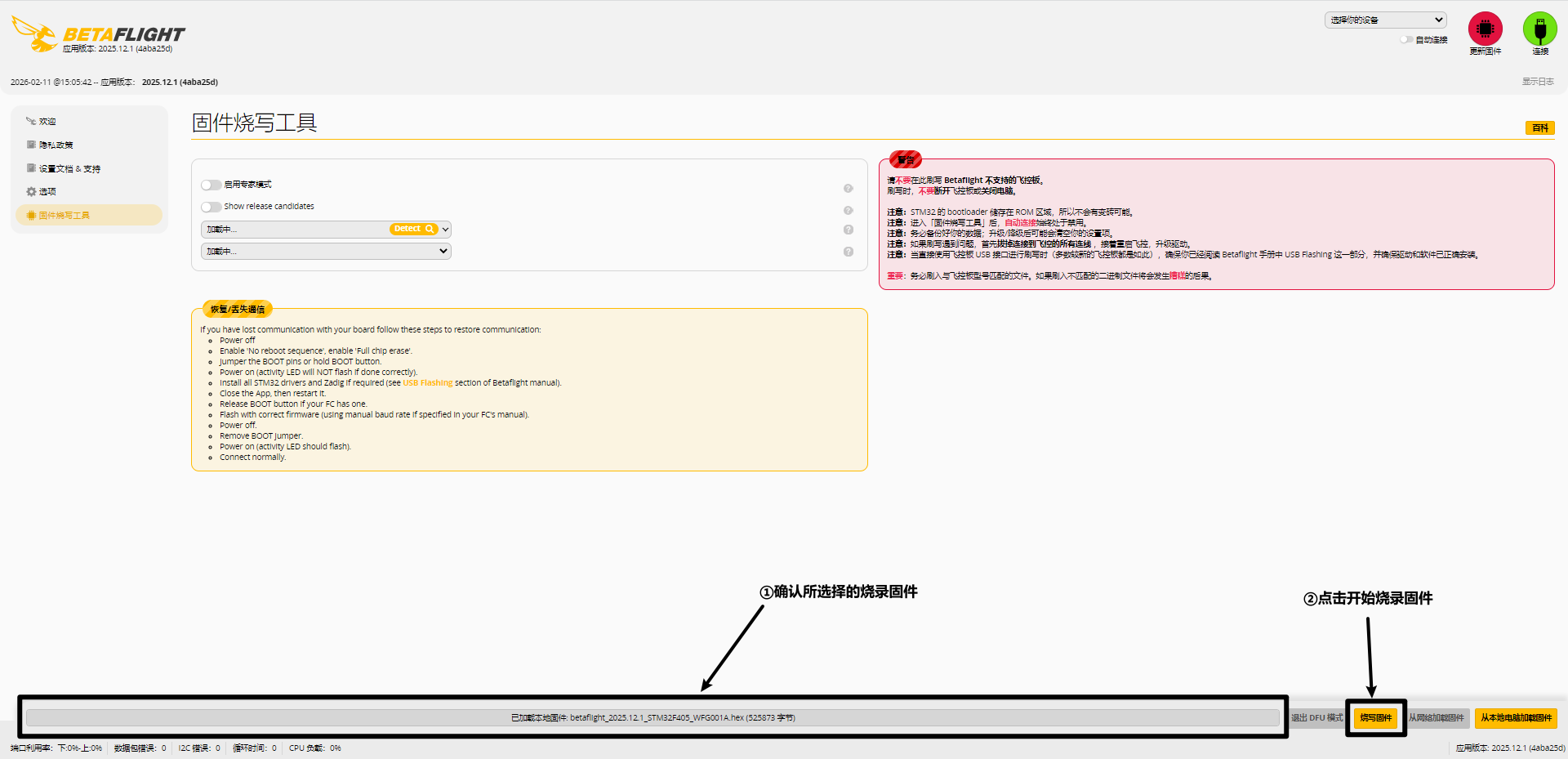Click 从本地电脑加载固件 button
The height and width of the screenshot is (759, 1568).
1516,718
